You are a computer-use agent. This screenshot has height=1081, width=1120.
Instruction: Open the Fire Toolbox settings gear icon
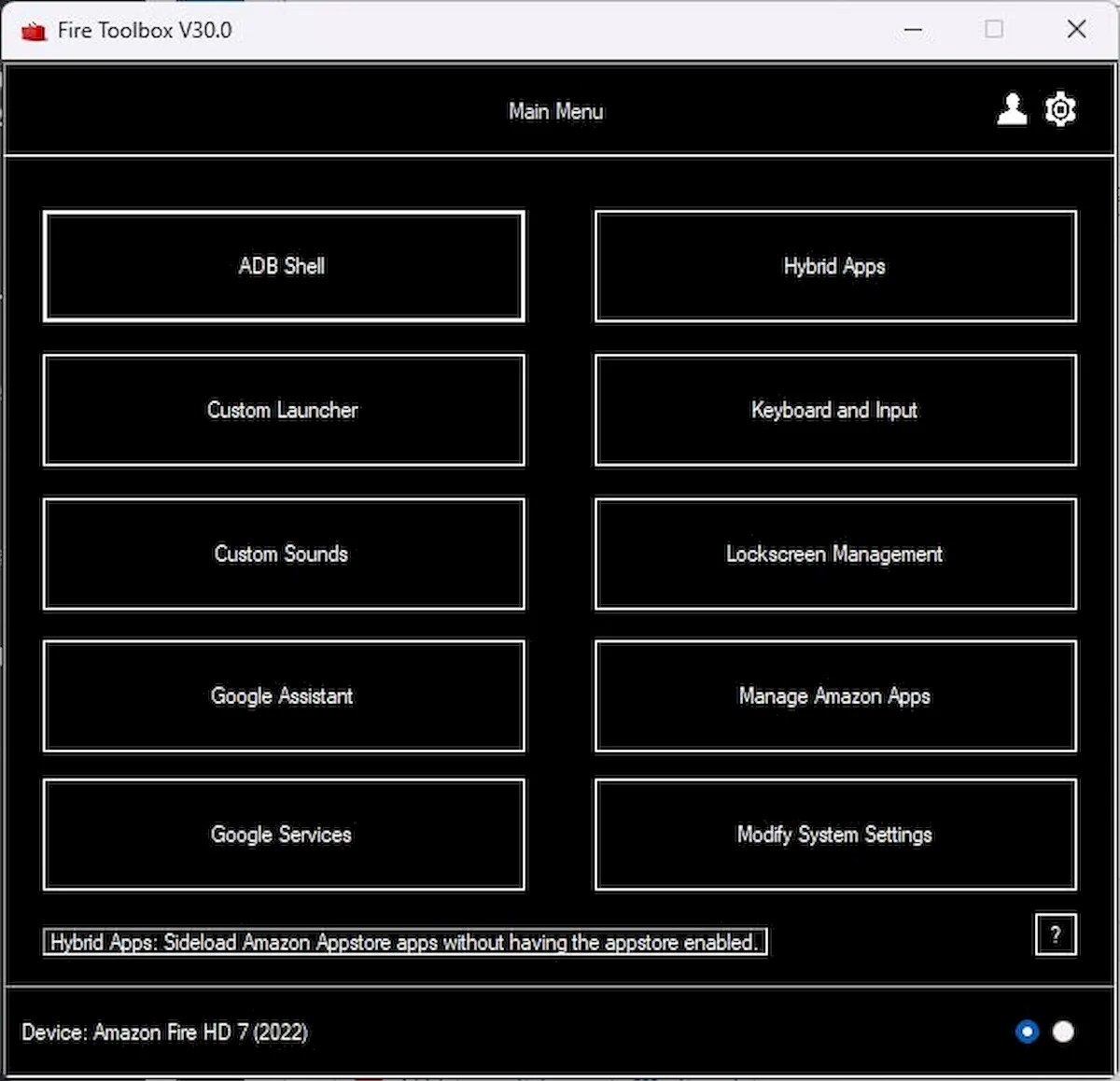click(x=1060, y=109)
